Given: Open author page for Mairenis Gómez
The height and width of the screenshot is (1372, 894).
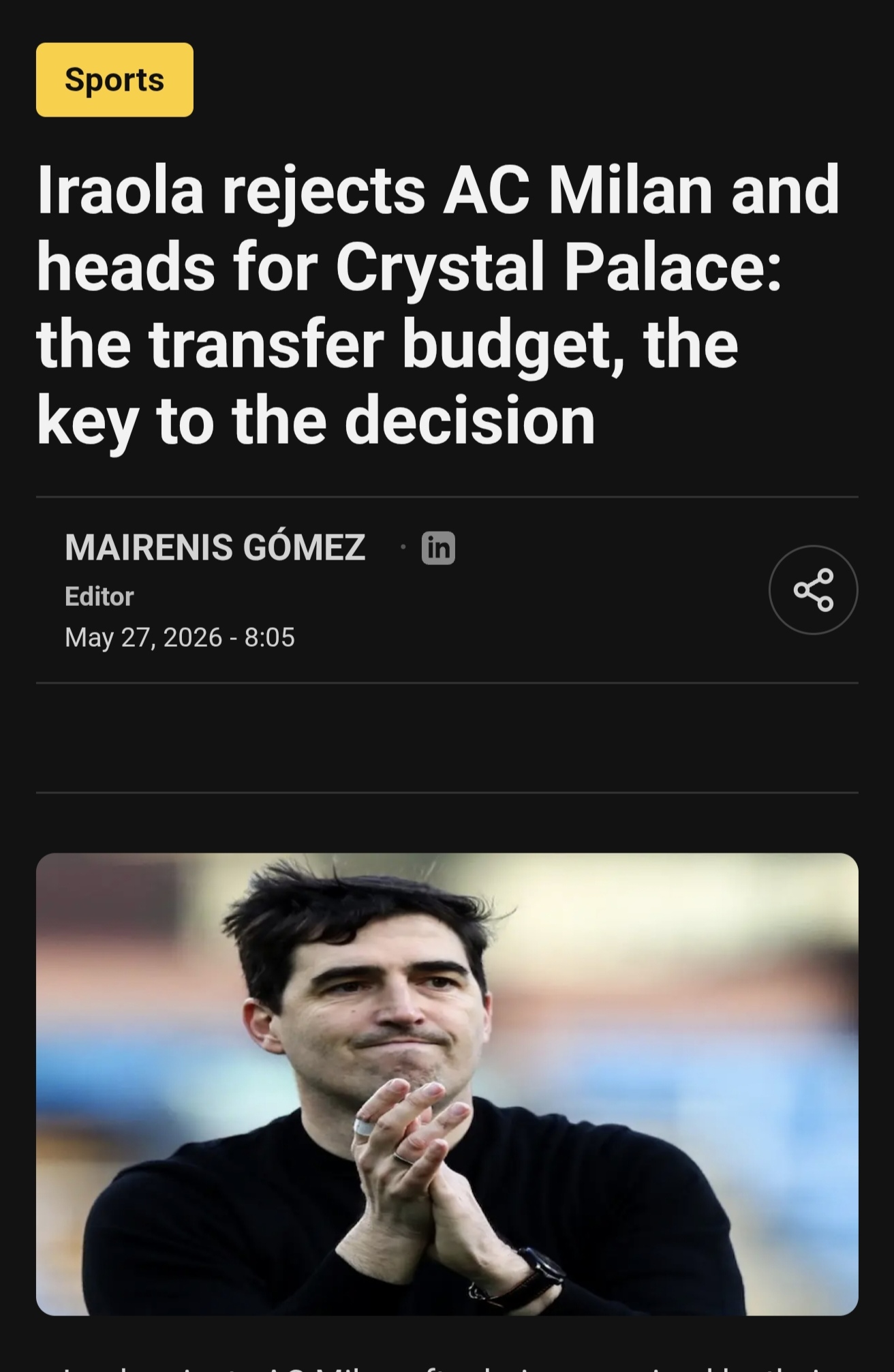Looking at the screenshot, I should tap(215, 547).
